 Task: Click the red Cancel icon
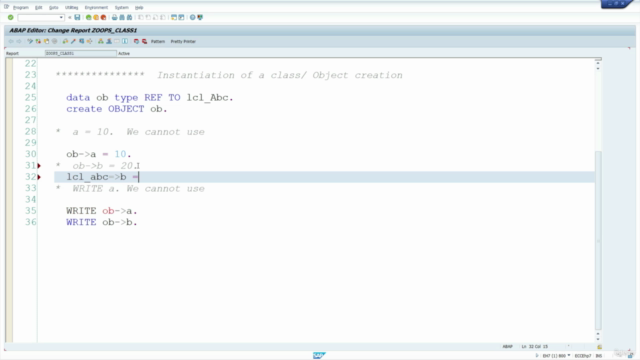(x=103, y=18)
